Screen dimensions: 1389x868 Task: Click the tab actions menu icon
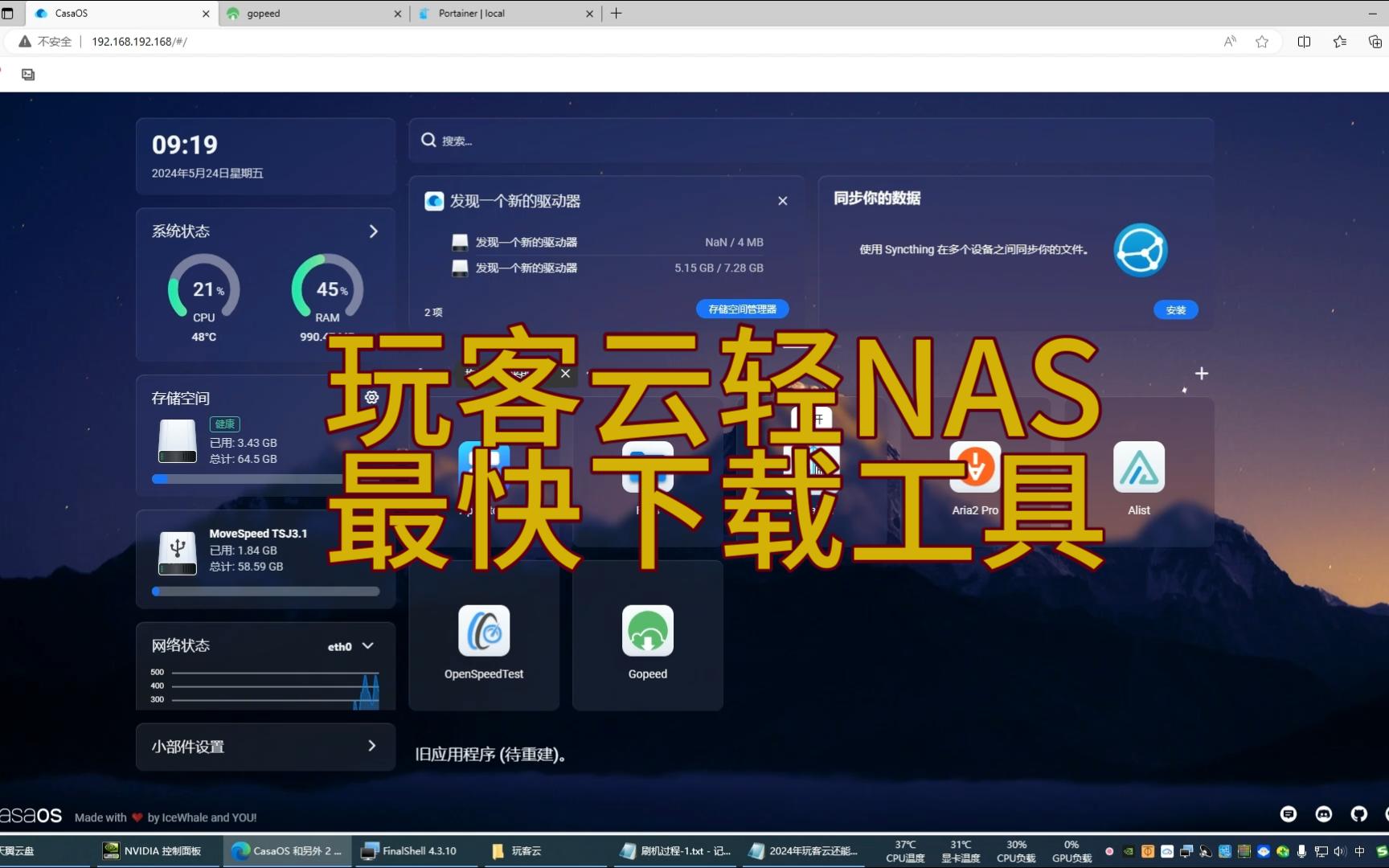pos(8,14)
